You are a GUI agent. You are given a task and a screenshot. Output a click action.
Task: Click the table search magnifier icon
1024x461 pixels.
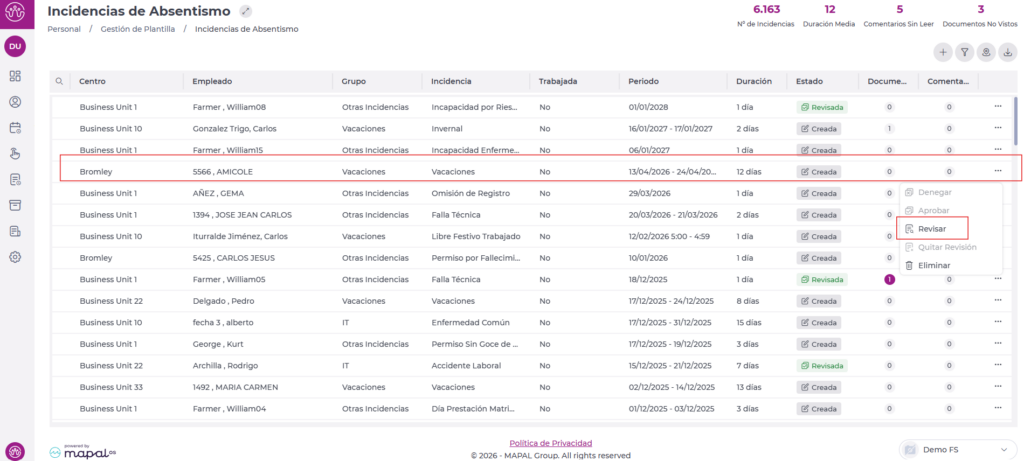tap(59, 81)
